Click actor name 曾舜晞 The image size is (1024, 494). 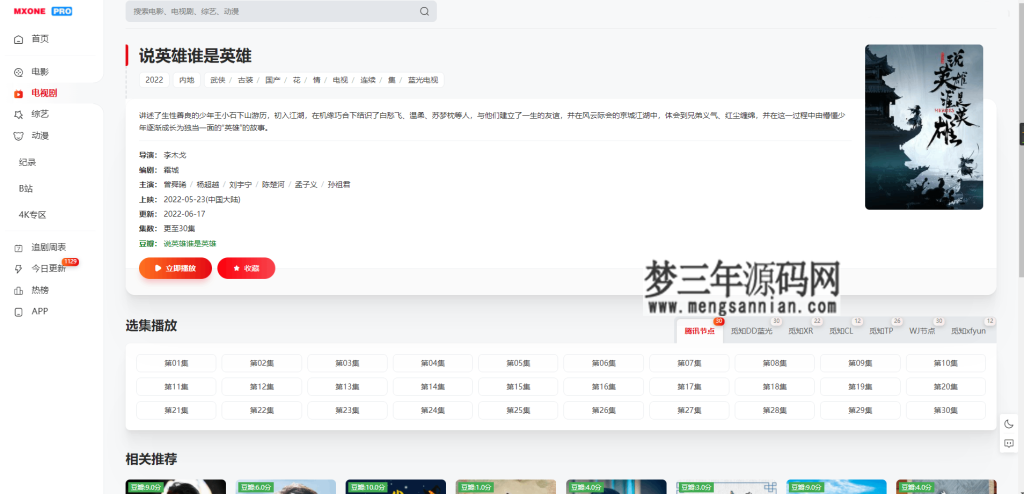coord(175,185)
